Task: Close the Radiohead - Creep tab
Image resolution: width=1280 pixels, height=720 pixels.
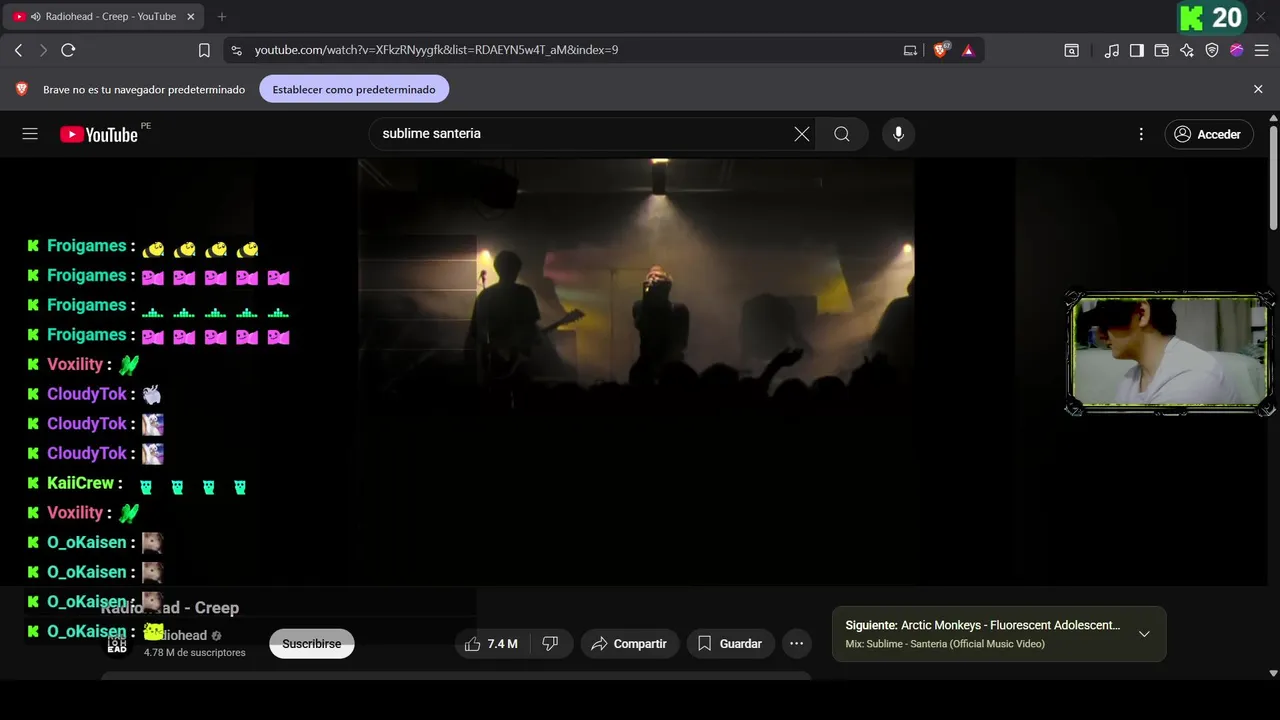Action: tap(190, 16)
